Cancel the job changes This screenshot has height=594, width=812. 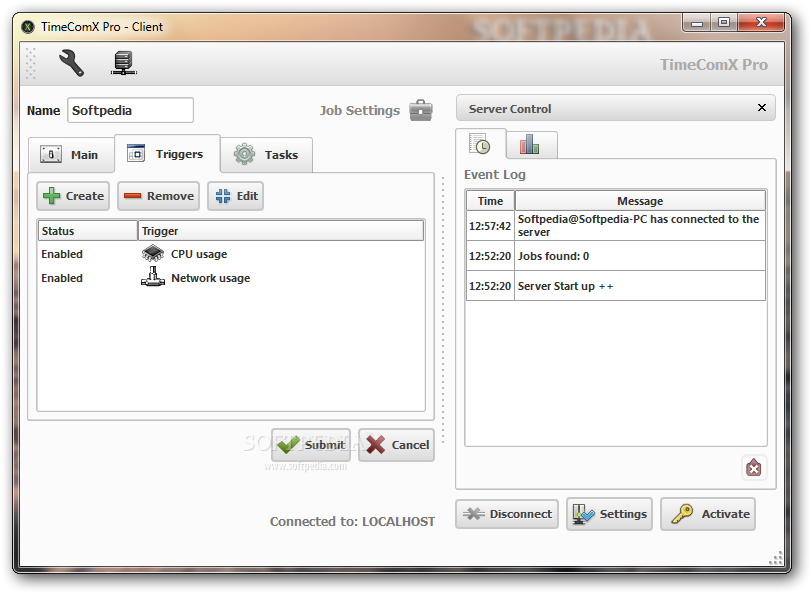click(x=396, y=445)
